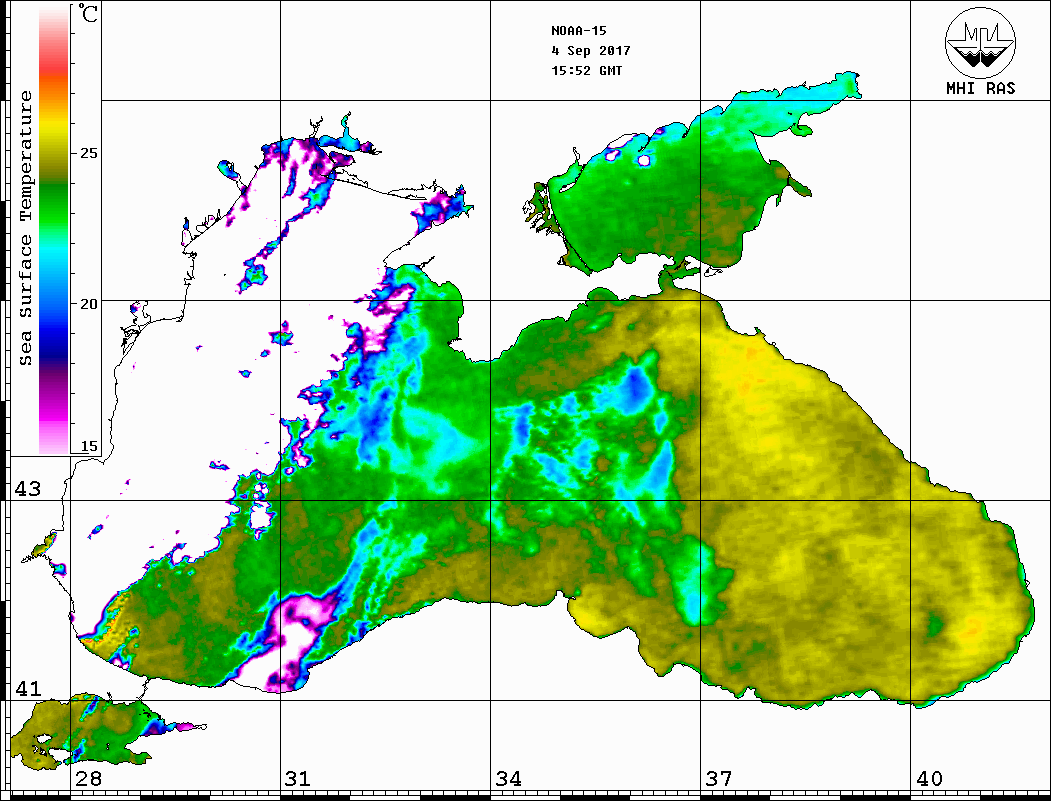1051x801 pixels.
Task: Click the 'MHI RAS' label text
Action: (980, 88)
